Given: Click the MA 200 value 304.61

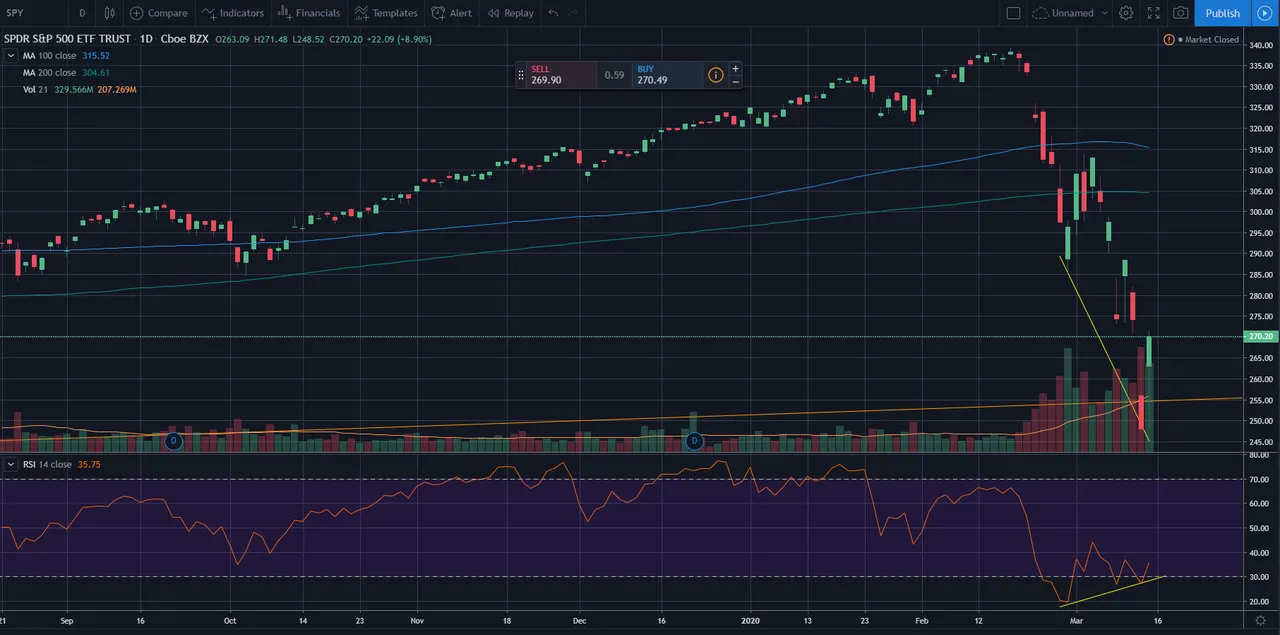Looking at the screenshot, I should [x=97, y=73].
